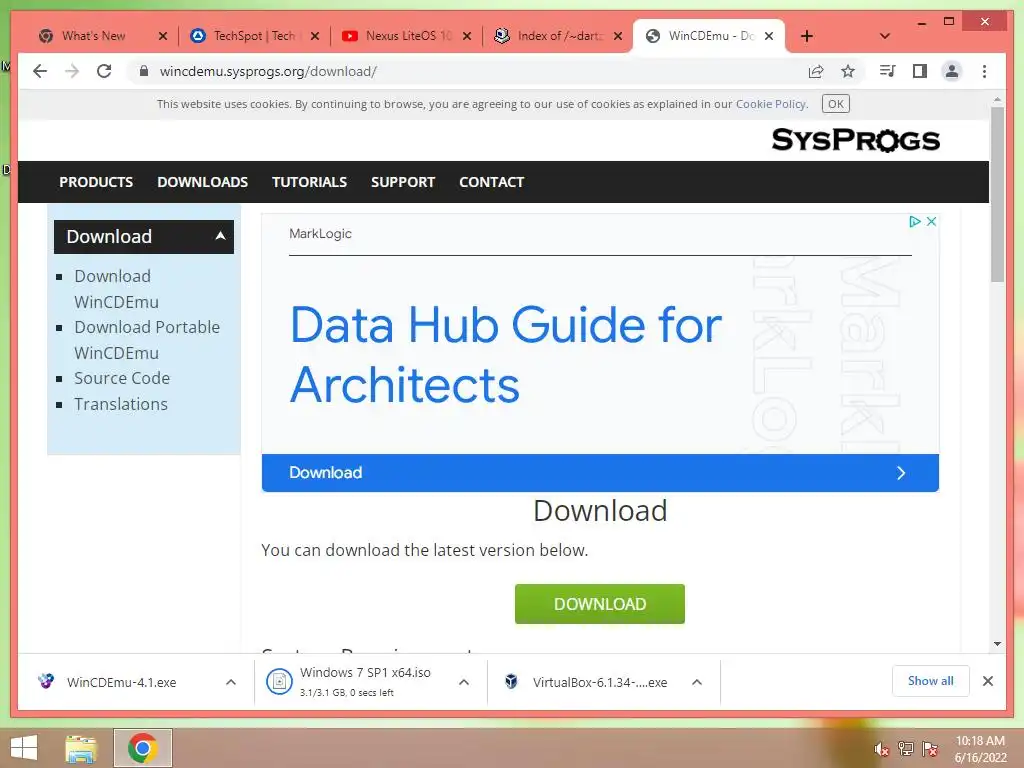Click the scrollbar down arrow

coord(997,643)
